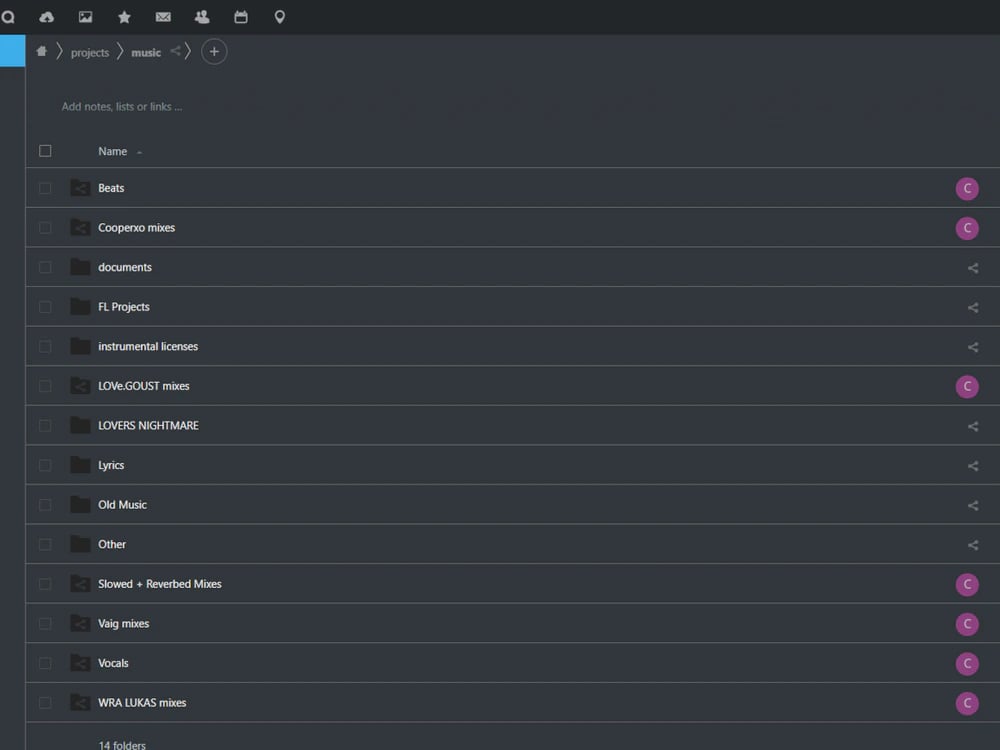
Task: Open projects in the breadcrumb
Action: click(x=90, y=52)
